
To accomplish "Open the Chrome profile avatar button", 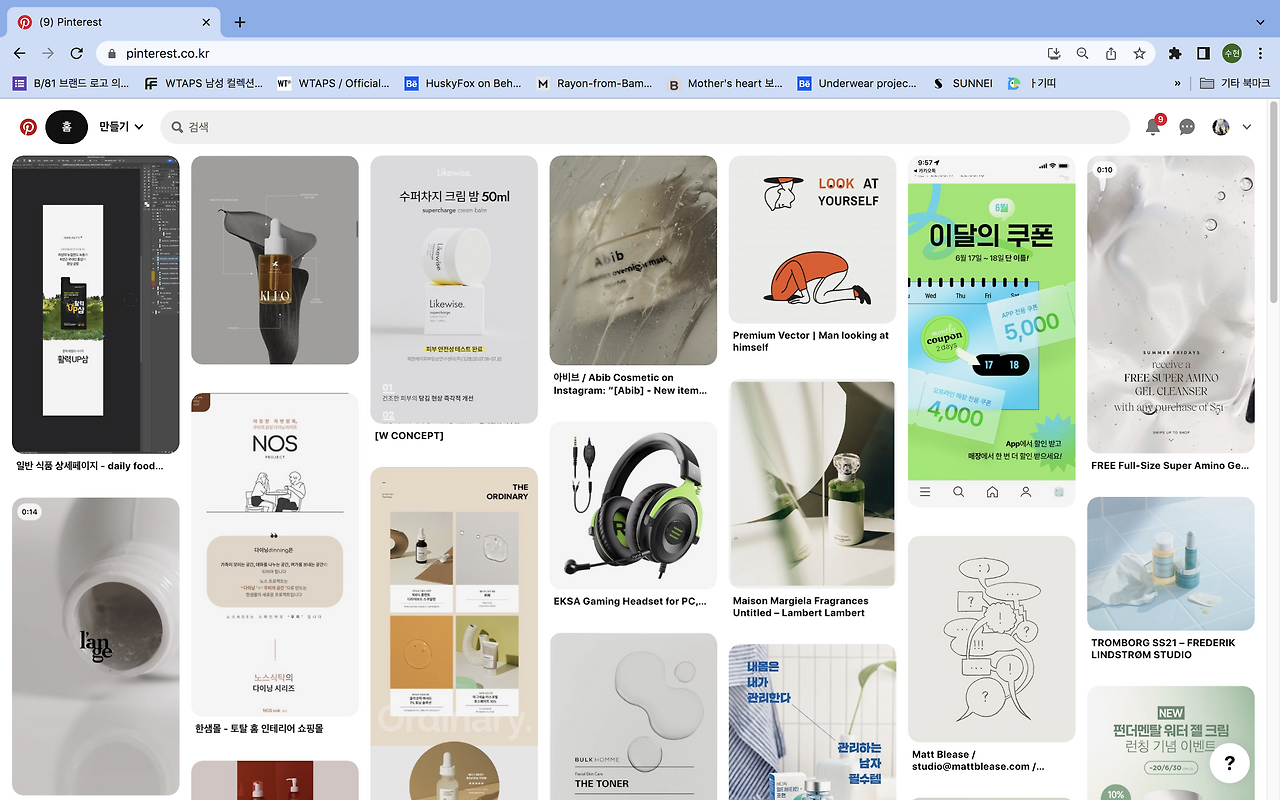I will tap(1232, 53).
